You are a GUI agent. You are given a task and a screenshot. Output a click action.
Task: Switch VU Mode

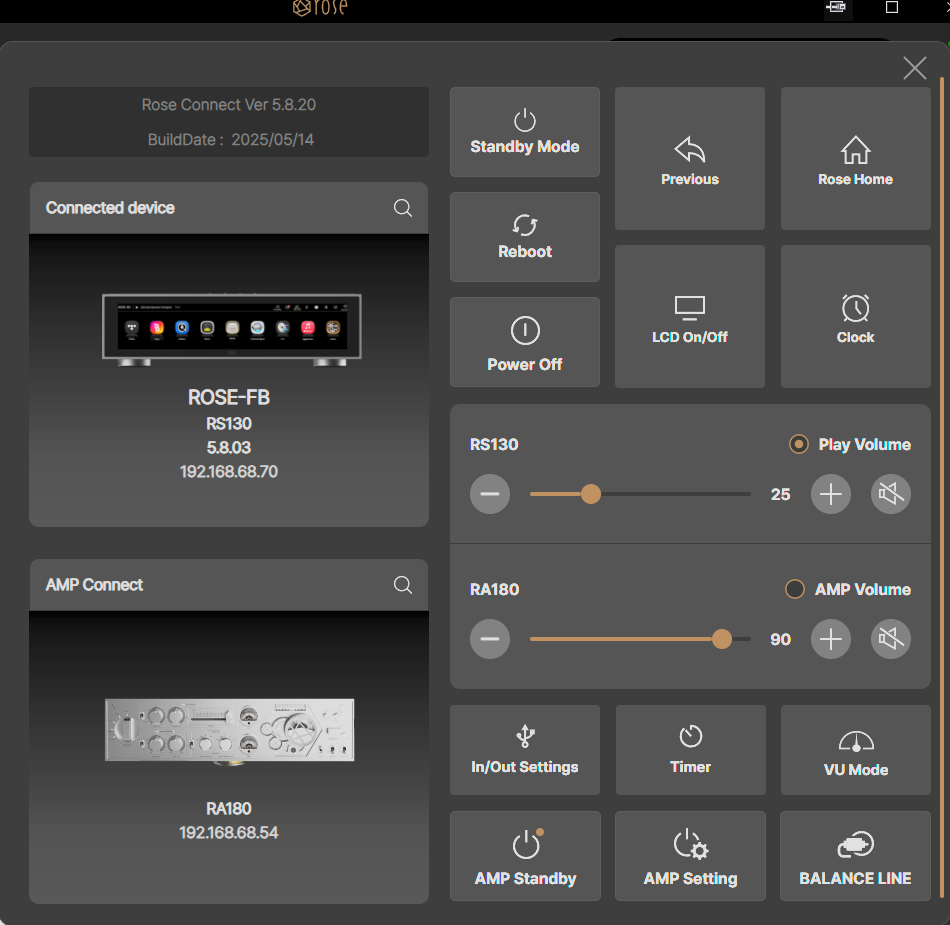click(x=855, y=750)
